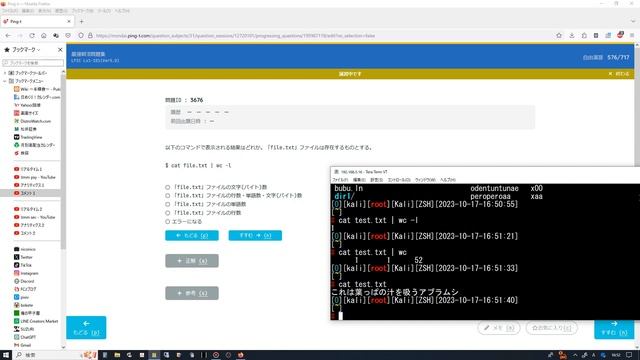
Task: Select answer: line count of file.txt
Action: [x=167, y=213]
